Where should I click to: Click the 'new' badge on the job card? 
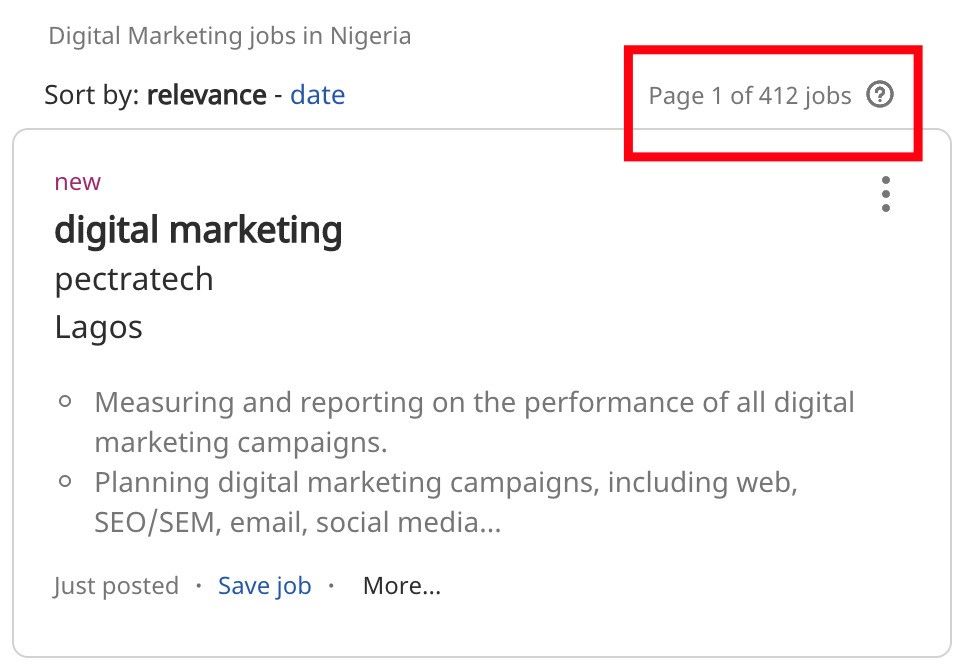pos(76,182)
